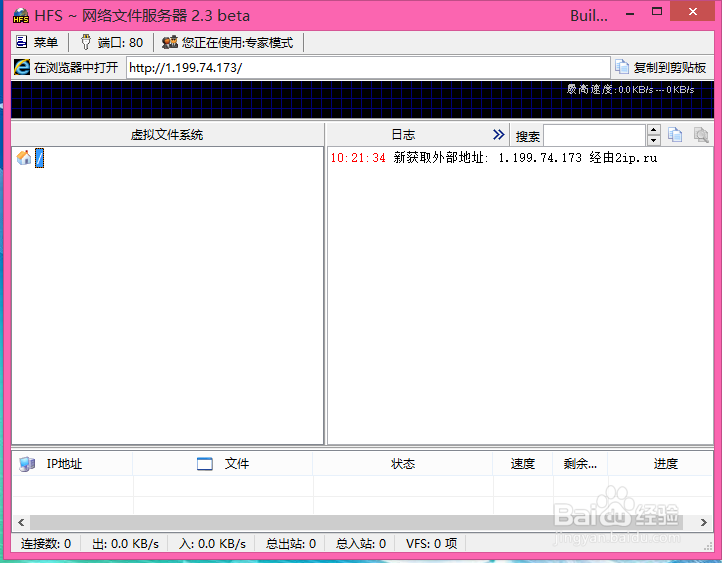The height and width of the screenshot is (563, 722).
Task: Minimize the HFS window
Action: click(x=630, y=14)
